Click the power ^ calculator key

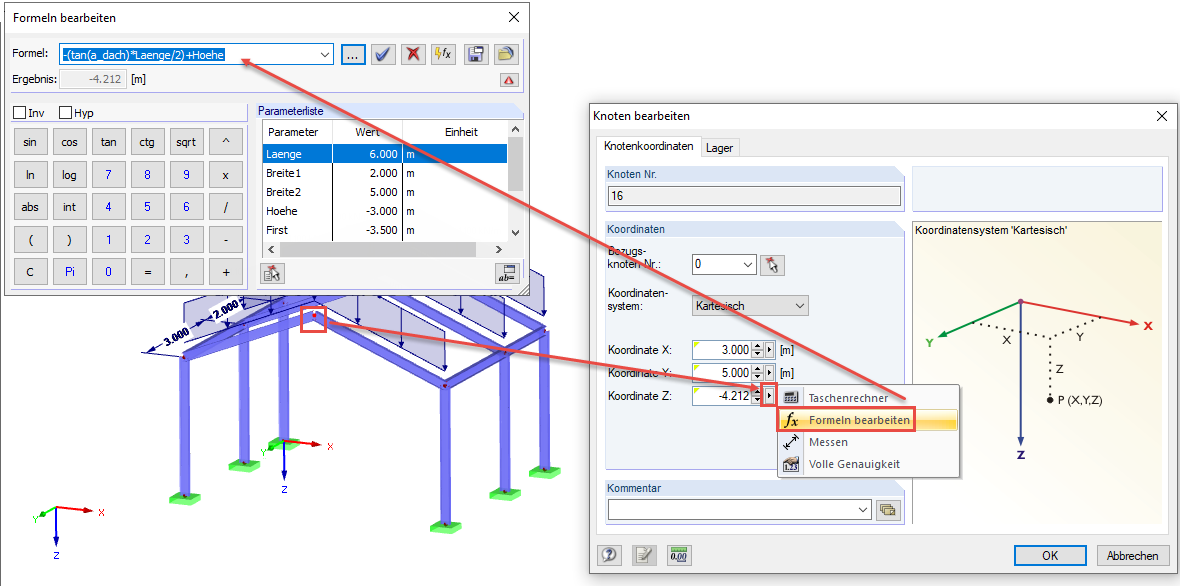point(225,141)
